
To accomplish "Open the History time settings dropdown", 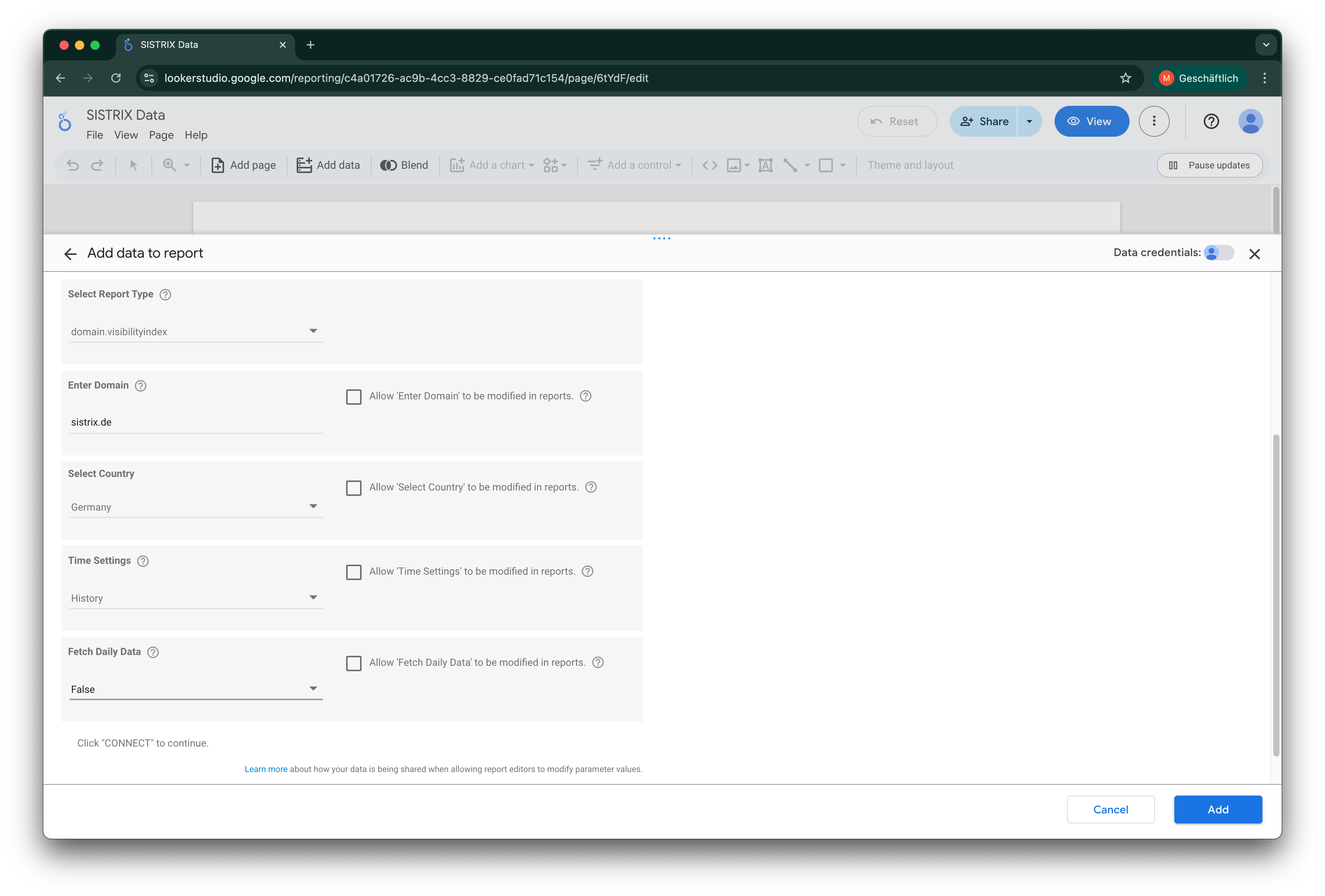I will point(195,598).
